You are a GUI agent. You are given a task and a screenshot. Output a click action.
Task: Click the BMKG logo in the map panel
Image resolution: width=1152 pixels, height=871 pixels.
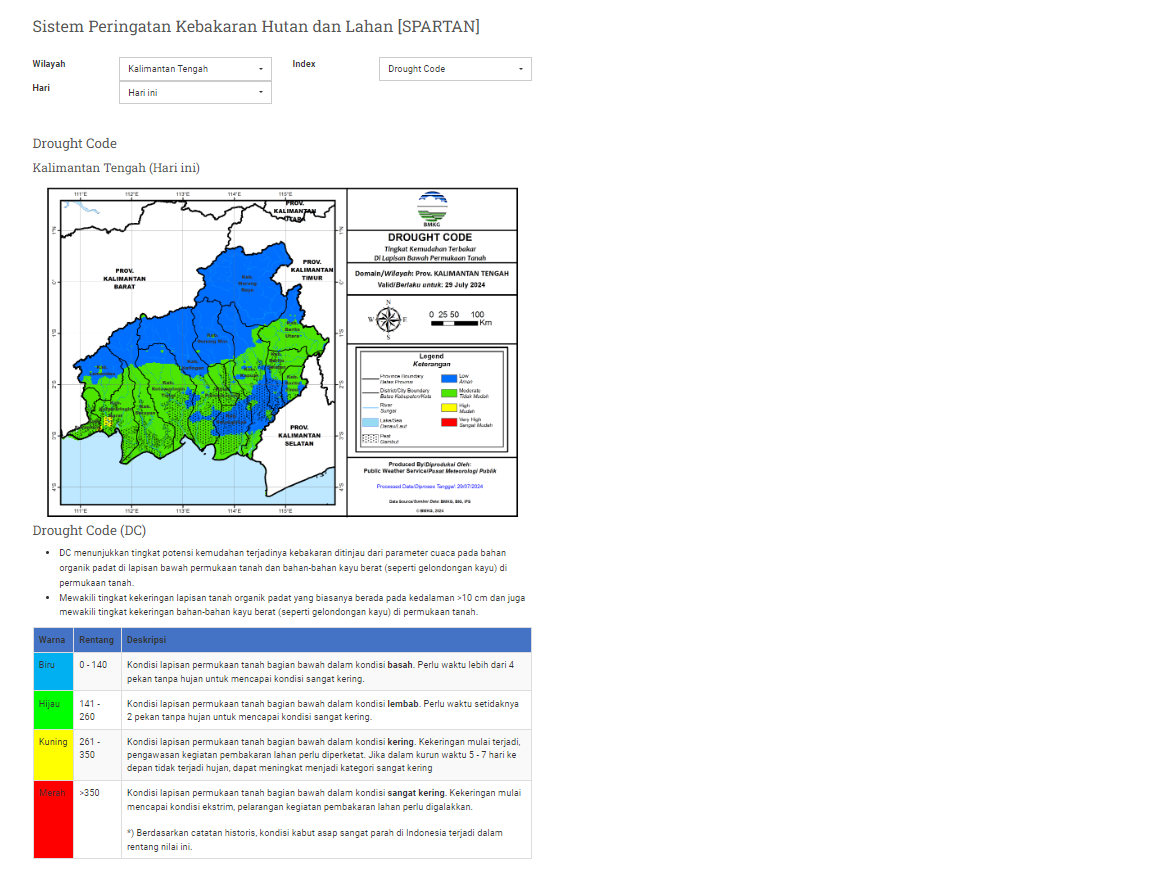(x=432, y=209)
